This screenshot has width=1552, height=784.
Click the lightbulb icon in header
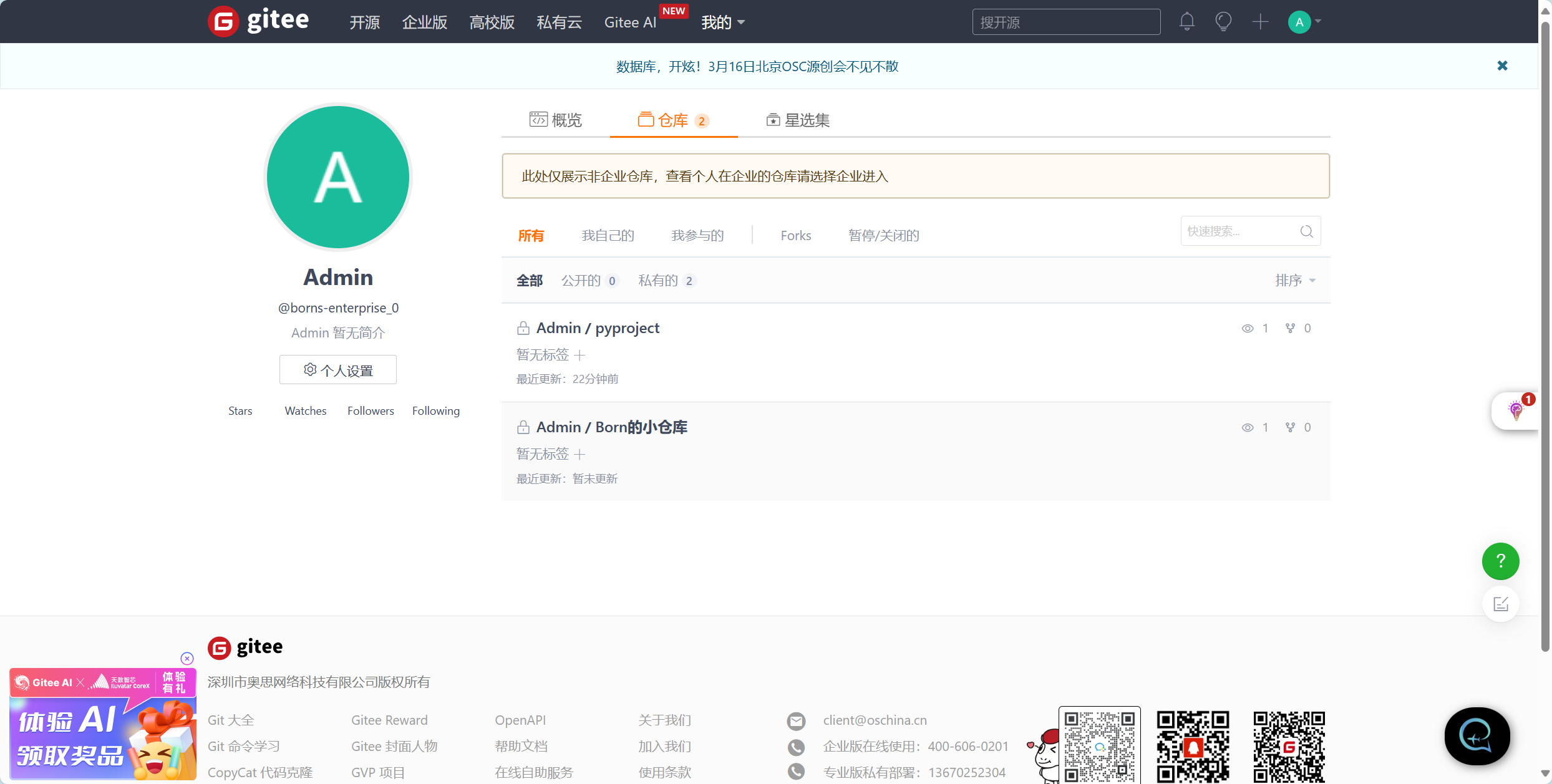1223,22
